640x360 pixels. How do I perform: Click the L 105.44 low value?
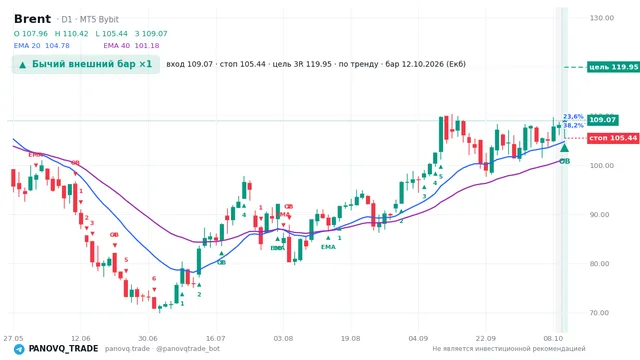pos(111,34)
